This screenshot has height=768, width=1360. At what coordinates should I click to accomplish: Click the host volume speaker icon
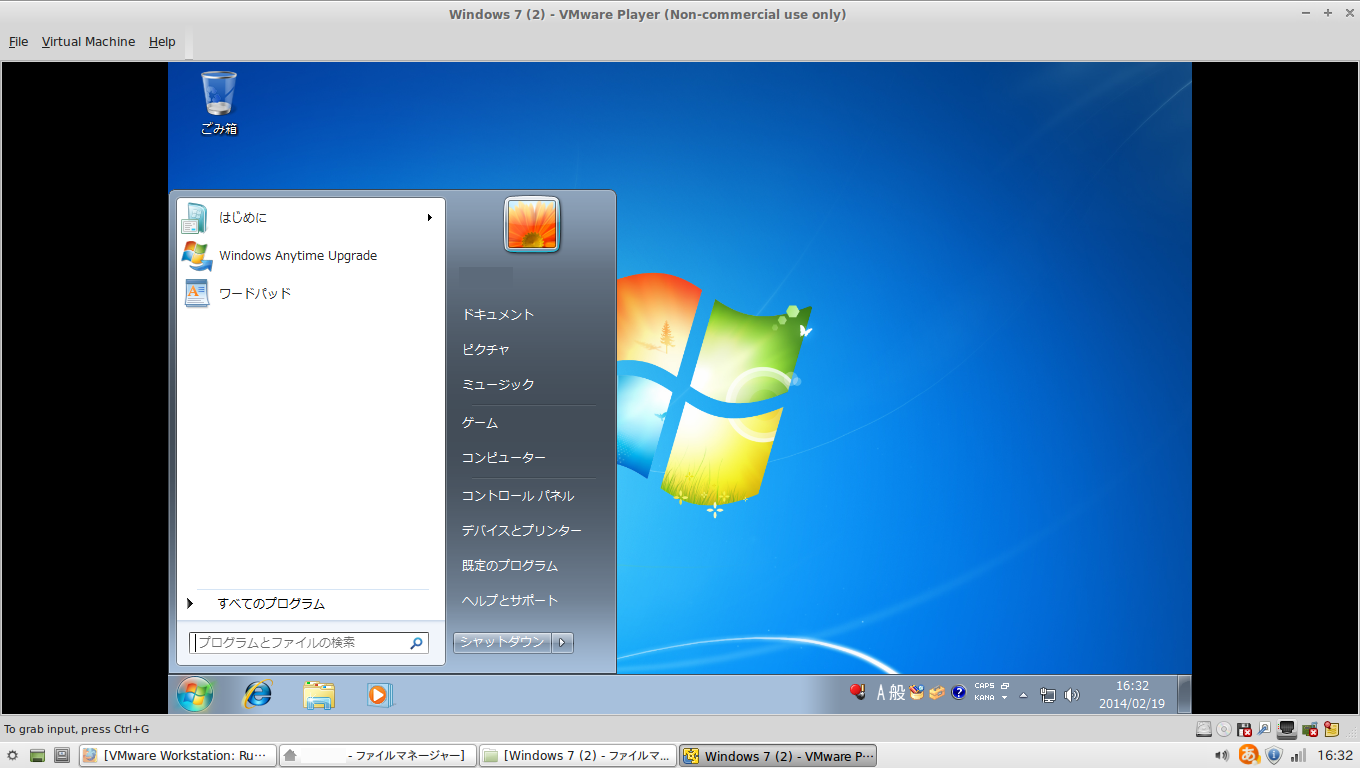click(1222, 756)
